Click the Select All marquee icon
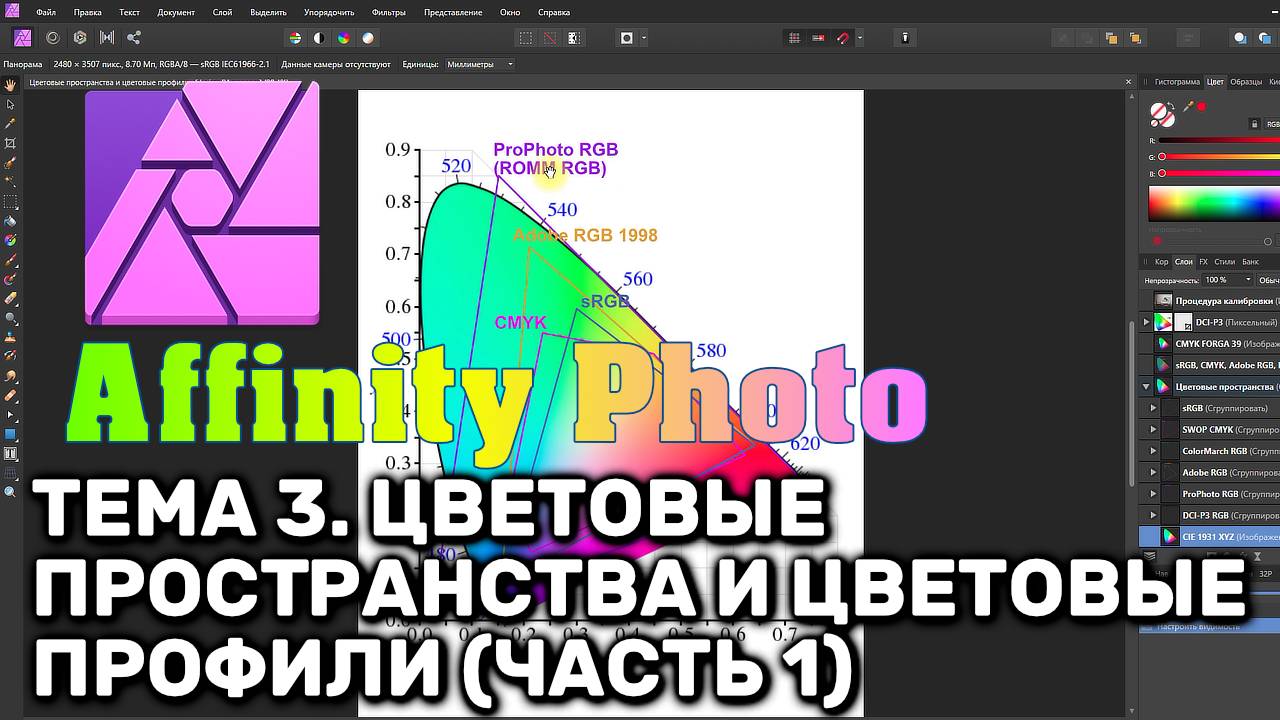The width and height of the screenshot is (1280, 720). coord(525,38)
